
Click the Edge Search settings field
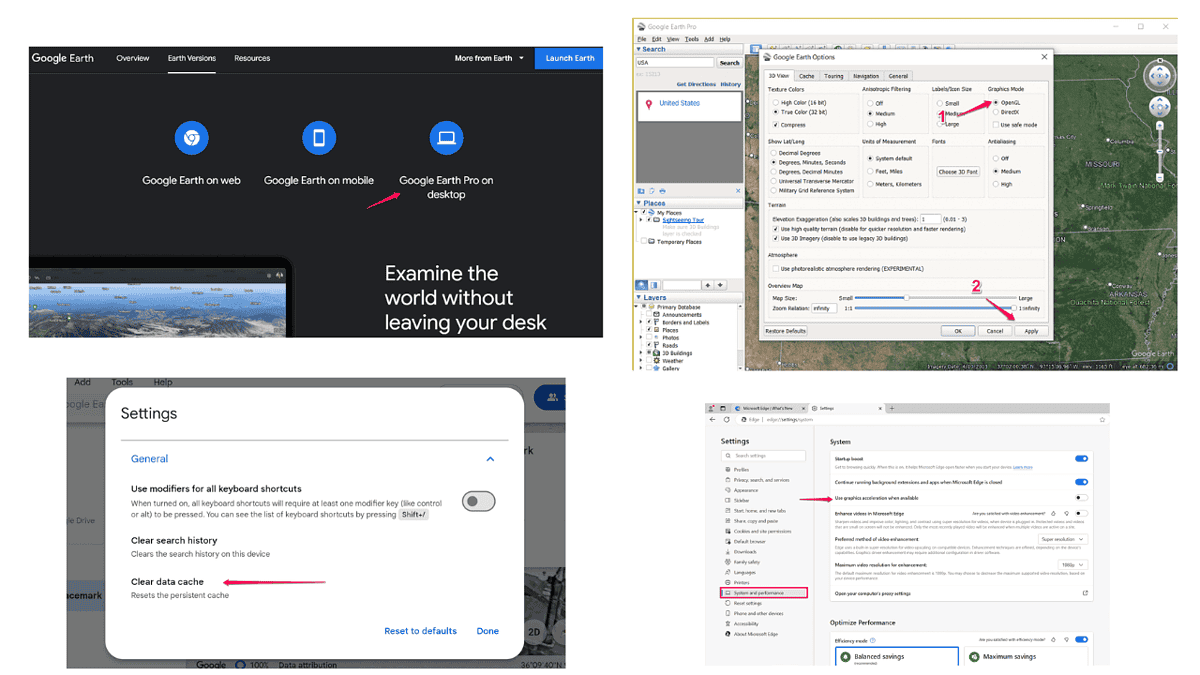(763, 455)
